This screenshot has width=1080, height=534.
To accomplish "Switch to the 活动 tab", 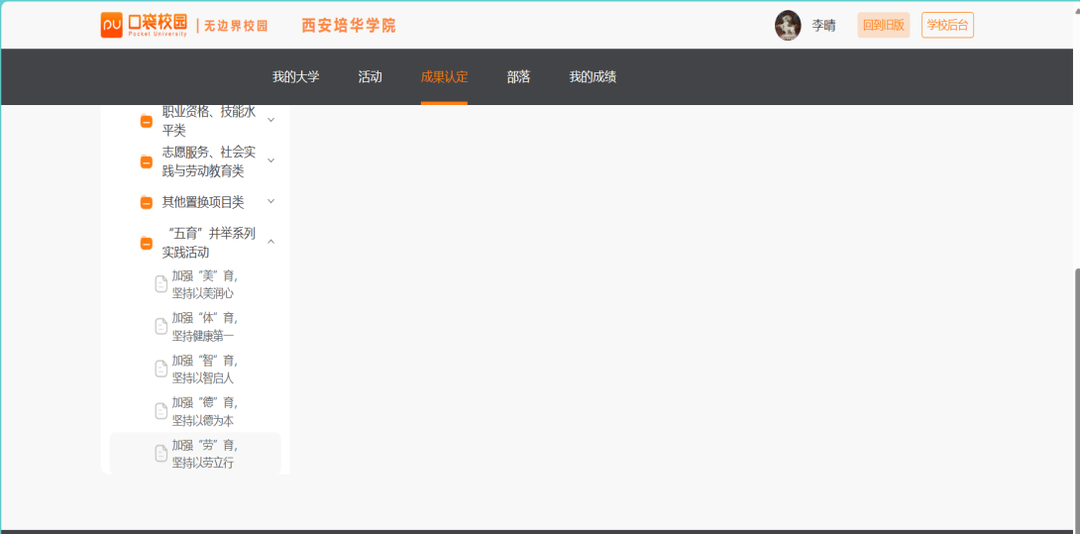I will pyautogui.click(x=370, y=77).
